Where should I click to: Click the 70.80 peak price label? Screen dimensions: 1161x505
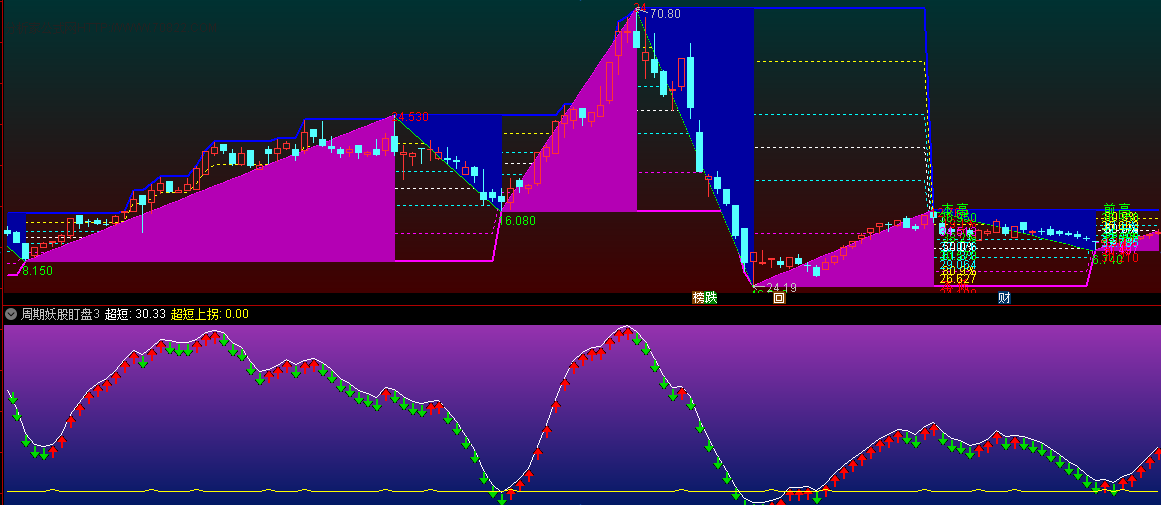pyautogui.click(x=665, y=13)
